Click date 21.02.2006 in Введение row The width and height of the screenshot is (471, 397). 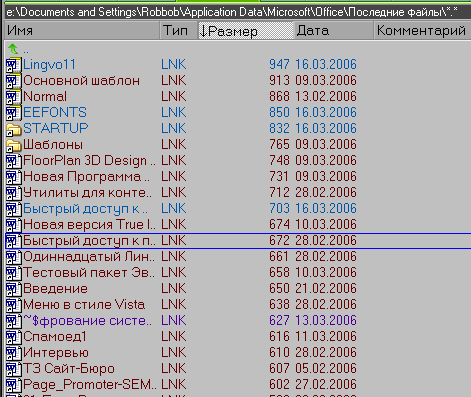(326, 289)
